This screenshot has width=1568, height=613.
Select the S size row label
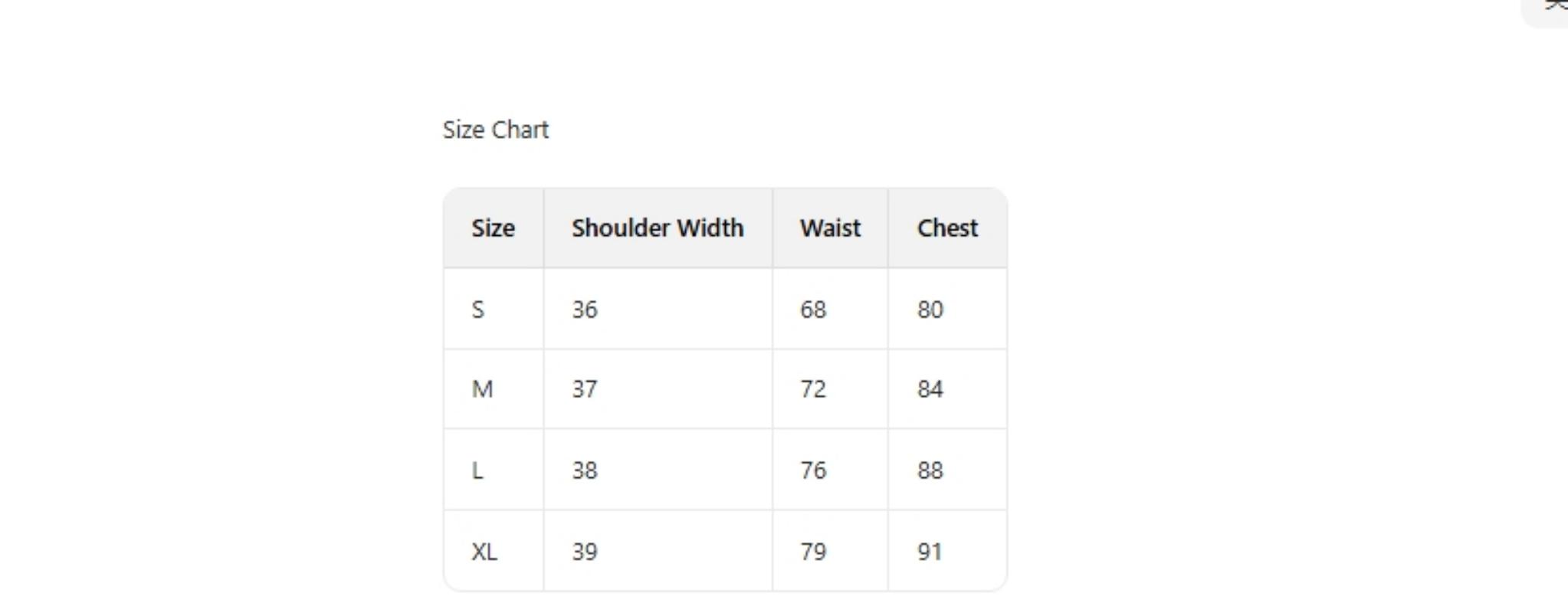pyautogui.click(x=478, y=310)
